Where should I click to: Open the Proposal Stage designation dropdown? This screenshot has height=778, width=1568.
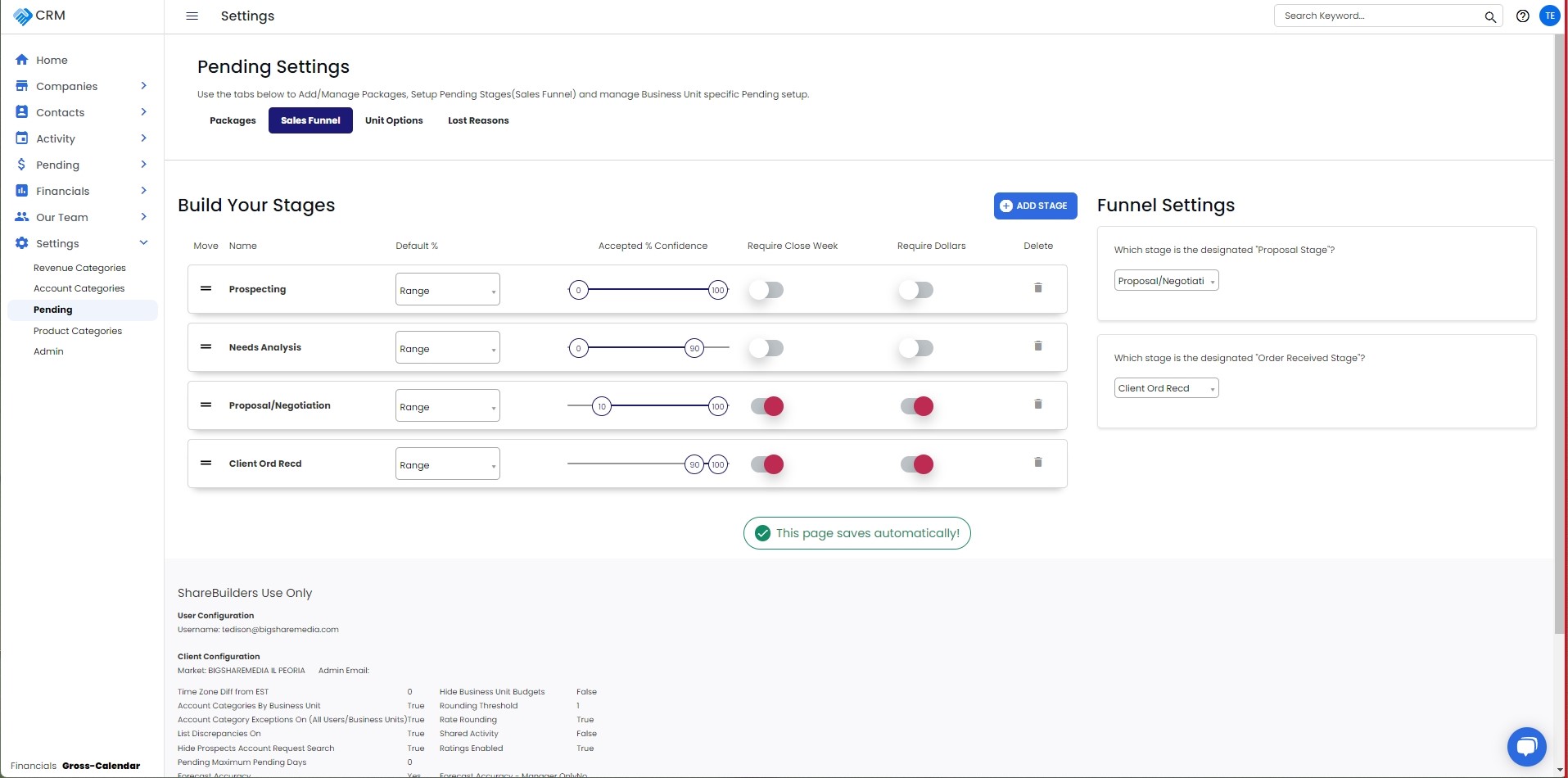click(x=1167, y=281)
